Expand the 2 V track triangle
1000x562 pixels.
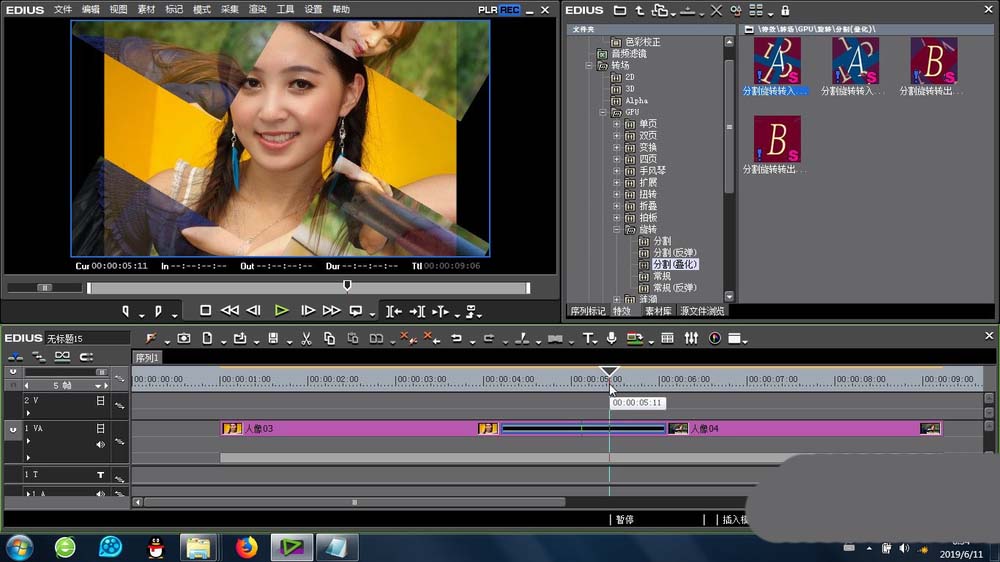point(28,413)
